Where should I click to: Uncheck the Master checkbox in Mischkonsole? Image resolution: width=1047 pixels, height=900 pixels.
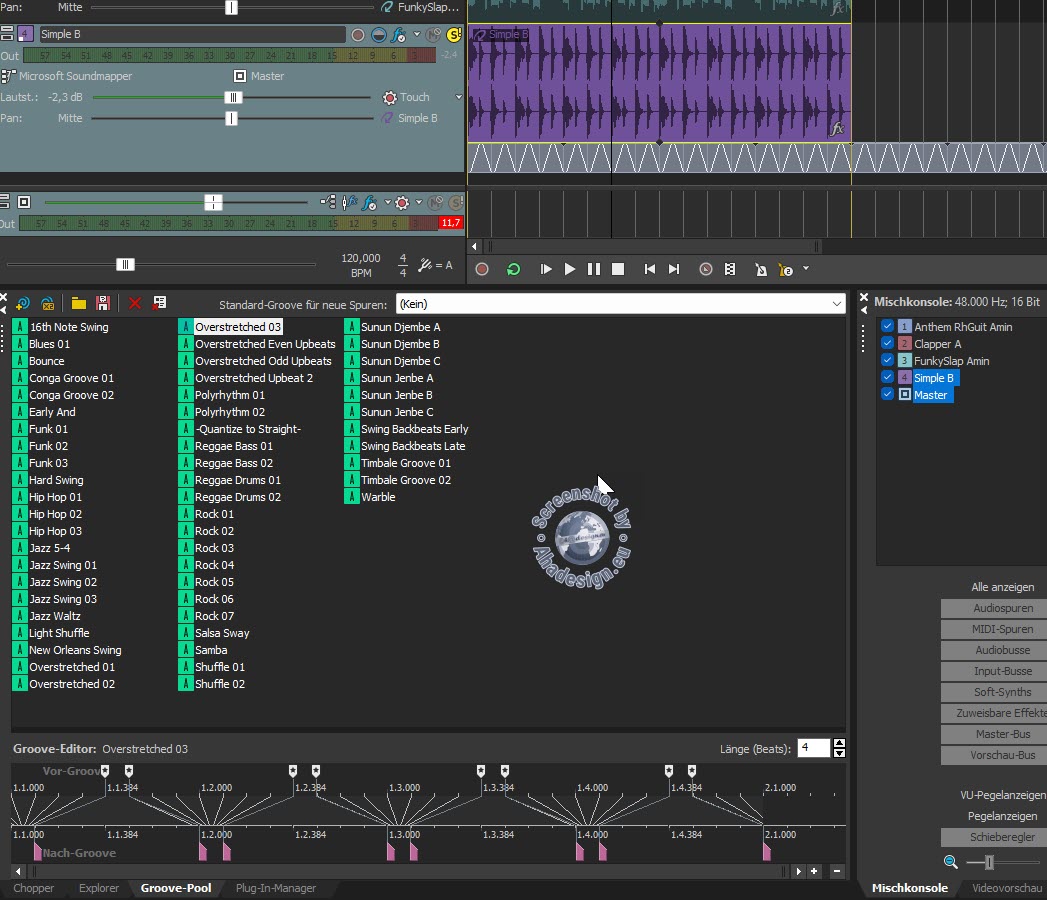[x=887, y=394]
